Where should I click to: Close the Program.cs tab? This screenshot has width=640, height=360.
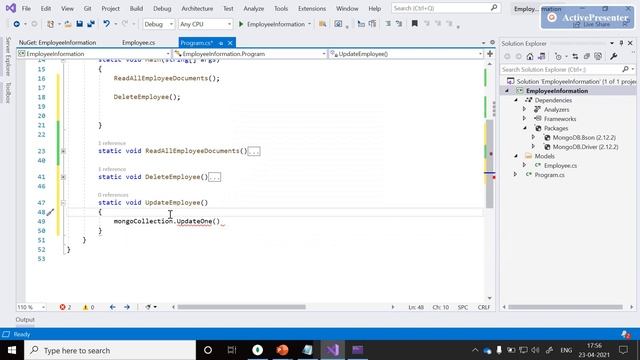[230, 43]
